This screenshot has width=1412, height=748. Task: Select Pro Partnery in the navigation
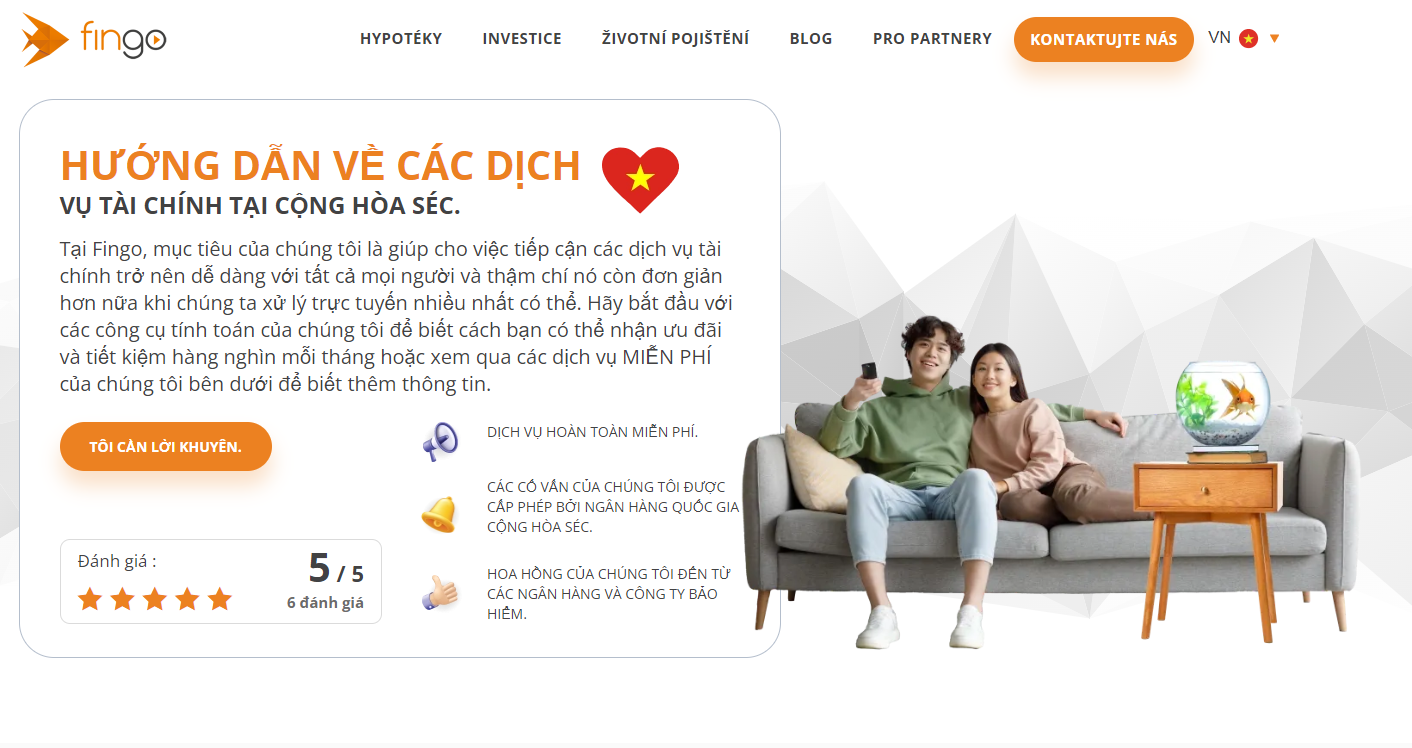932,39
